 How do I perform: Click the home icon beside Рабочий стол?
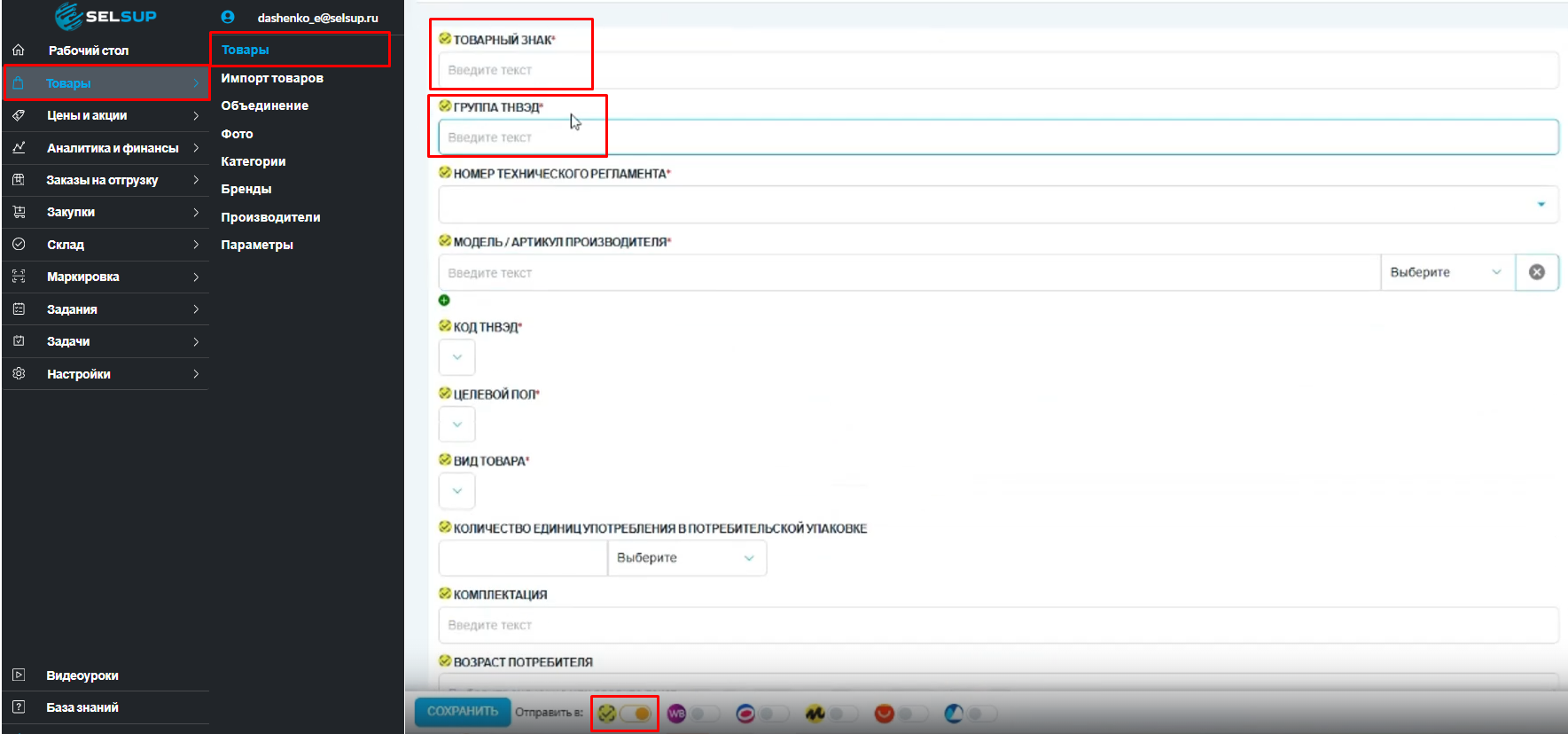pos(19,51)
